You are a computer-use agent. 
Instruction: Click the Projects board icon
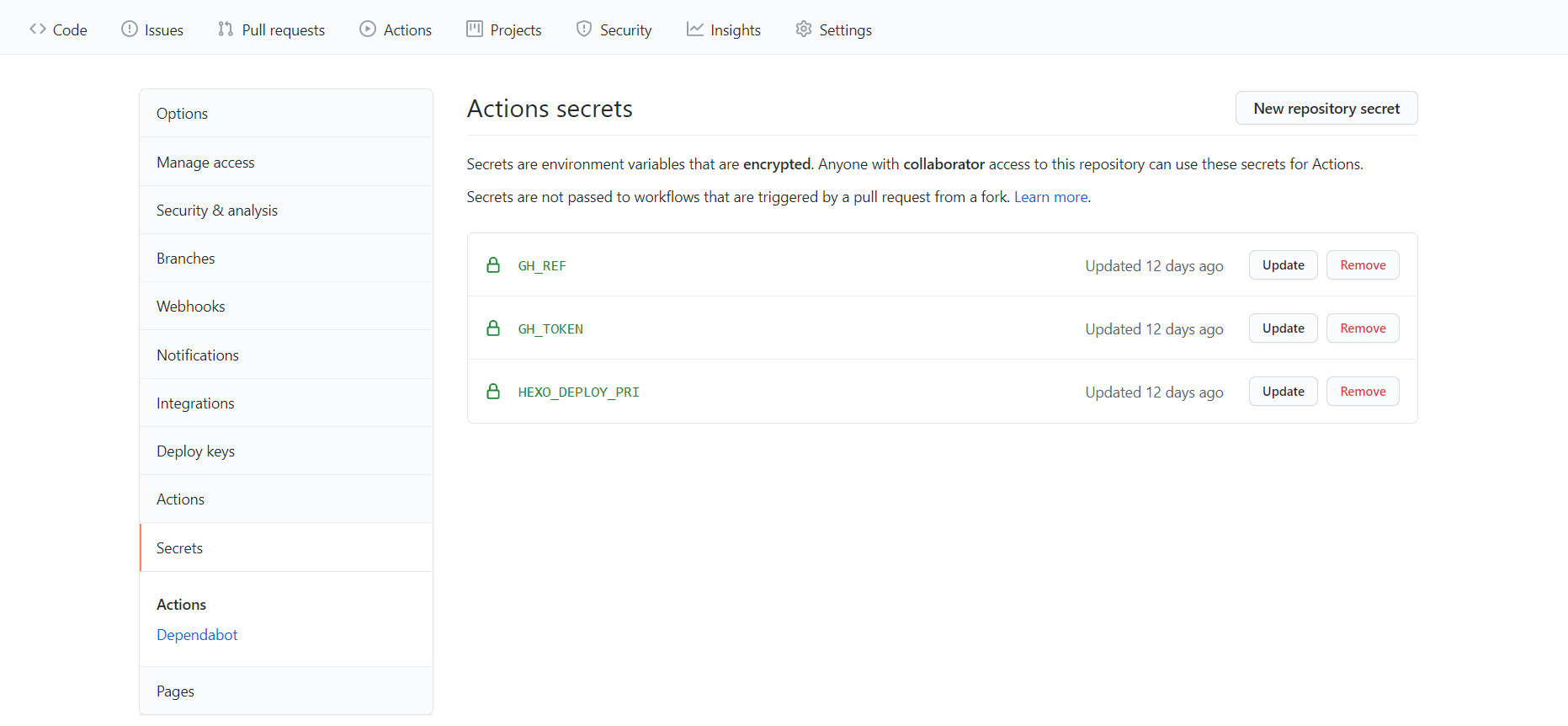(475, 29)
